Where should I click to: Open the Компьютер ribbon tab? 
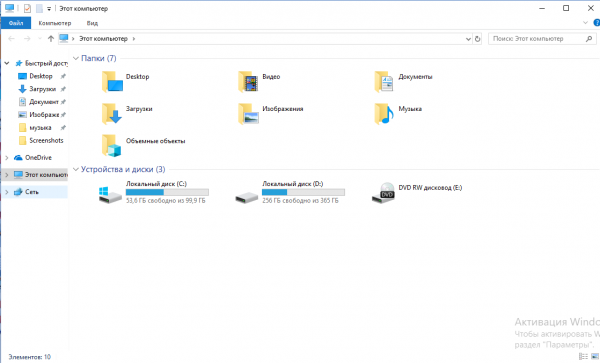(55, 23)
